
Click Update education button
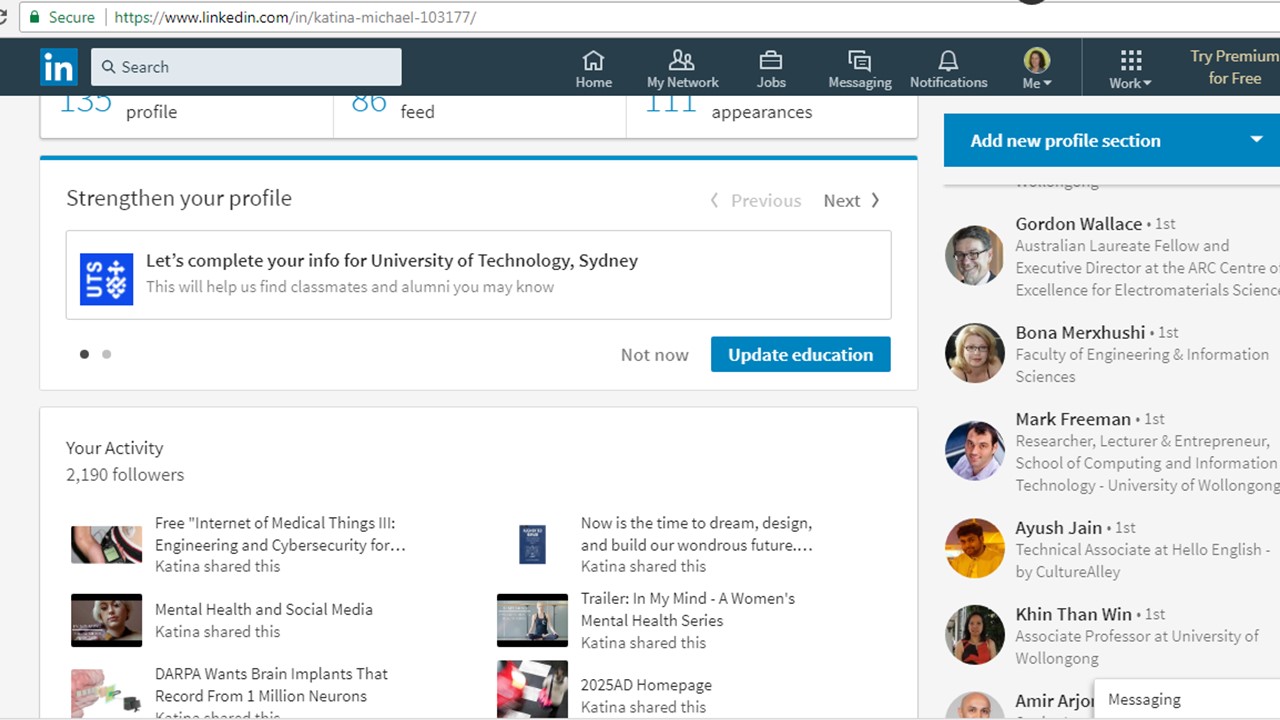click(800, 354)
